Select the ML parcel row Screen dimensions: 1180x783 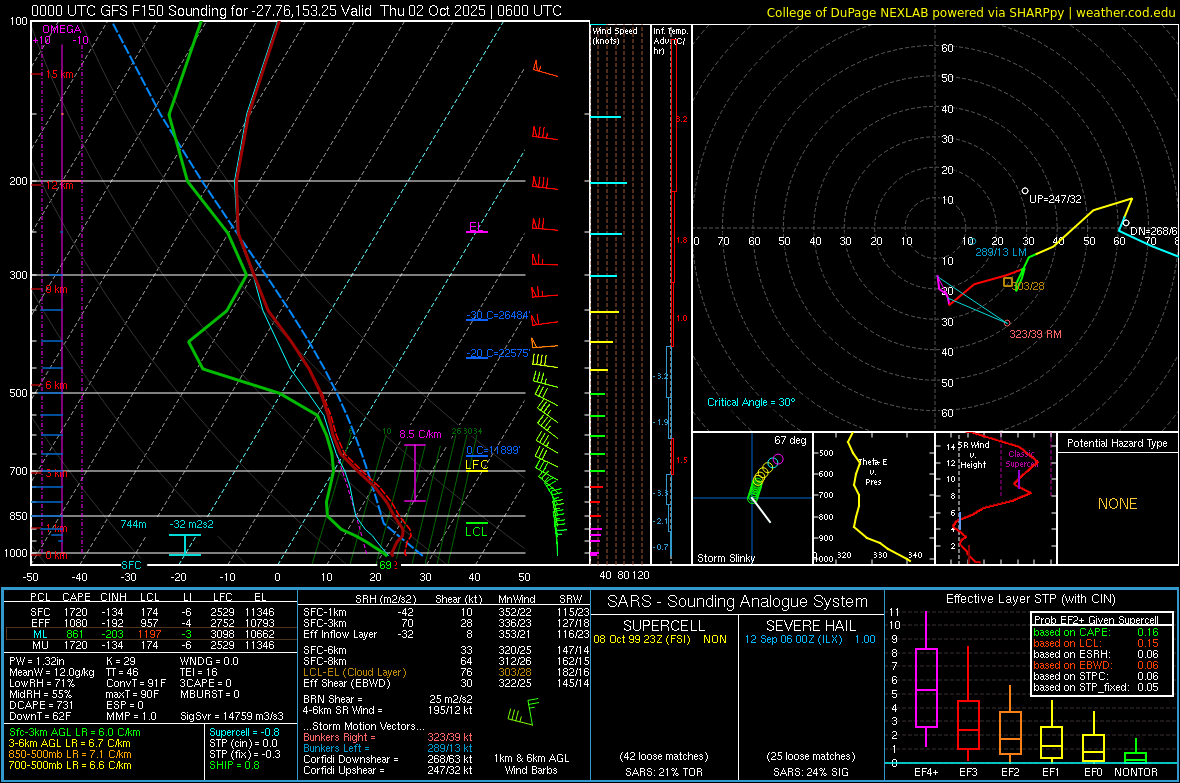[x=151, y=634]
